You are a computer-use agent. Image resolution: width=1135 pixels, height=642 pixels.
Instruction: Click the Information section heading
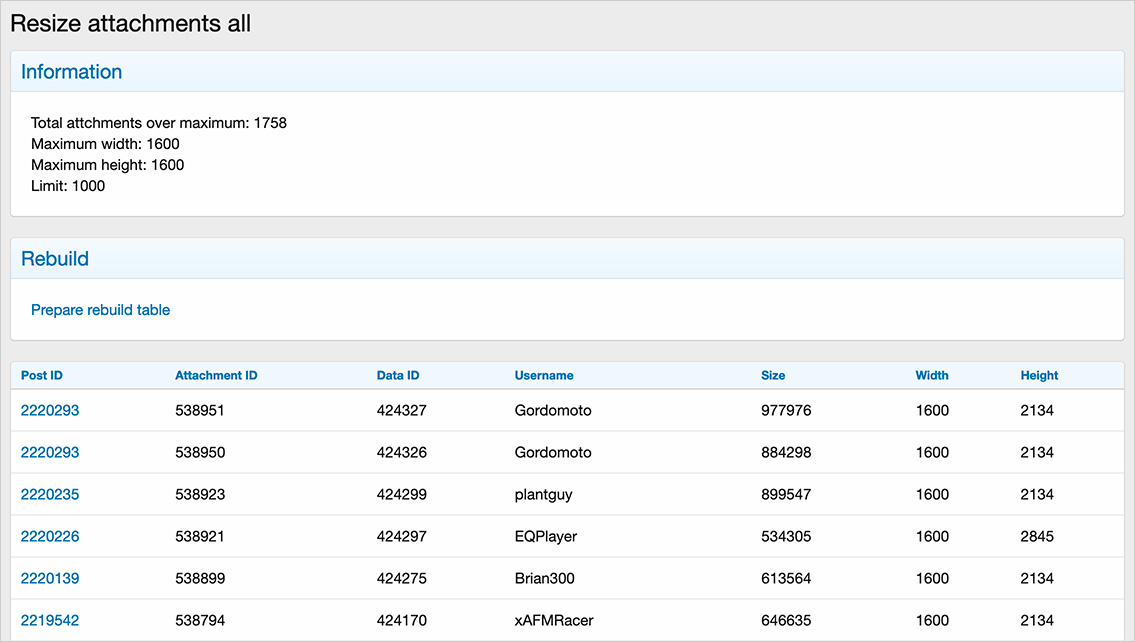tap(72, 72)
